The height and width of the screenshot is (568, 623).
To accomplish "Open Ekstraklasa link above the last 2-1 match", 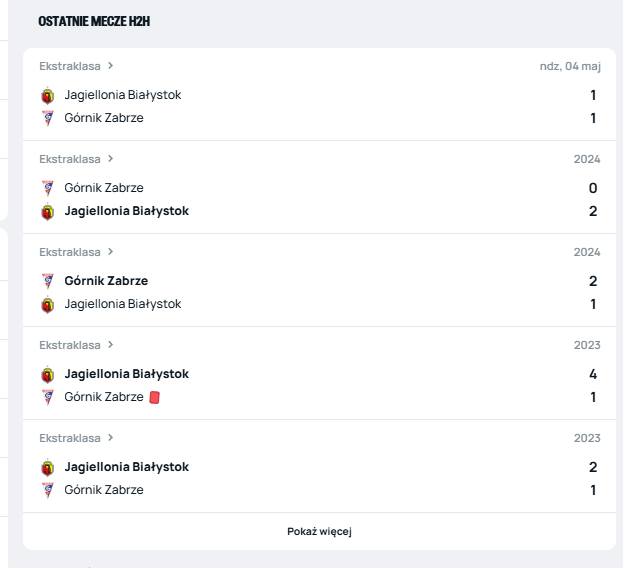I will 70,438.
